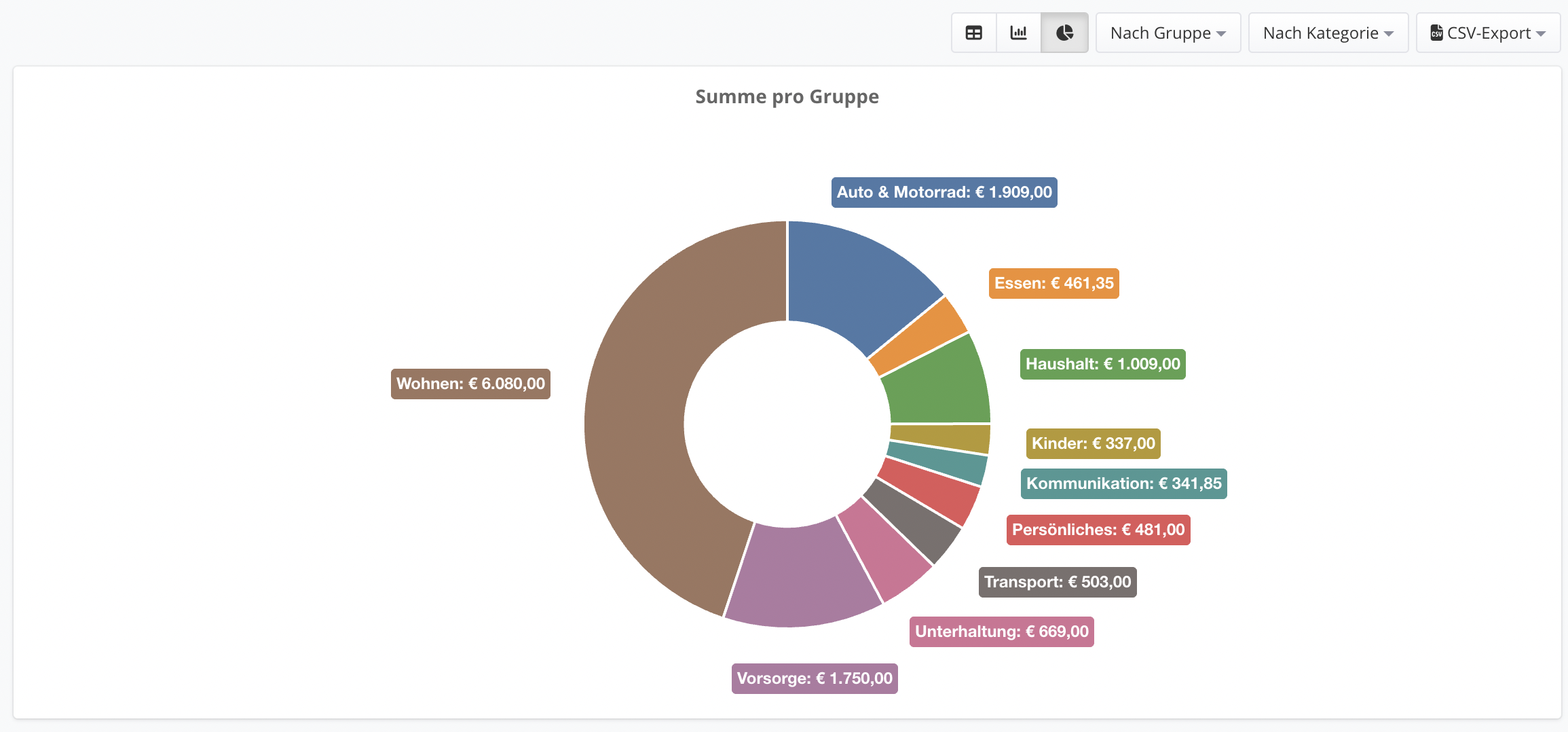Switch to bar chart view icon

pos(1018,33)
